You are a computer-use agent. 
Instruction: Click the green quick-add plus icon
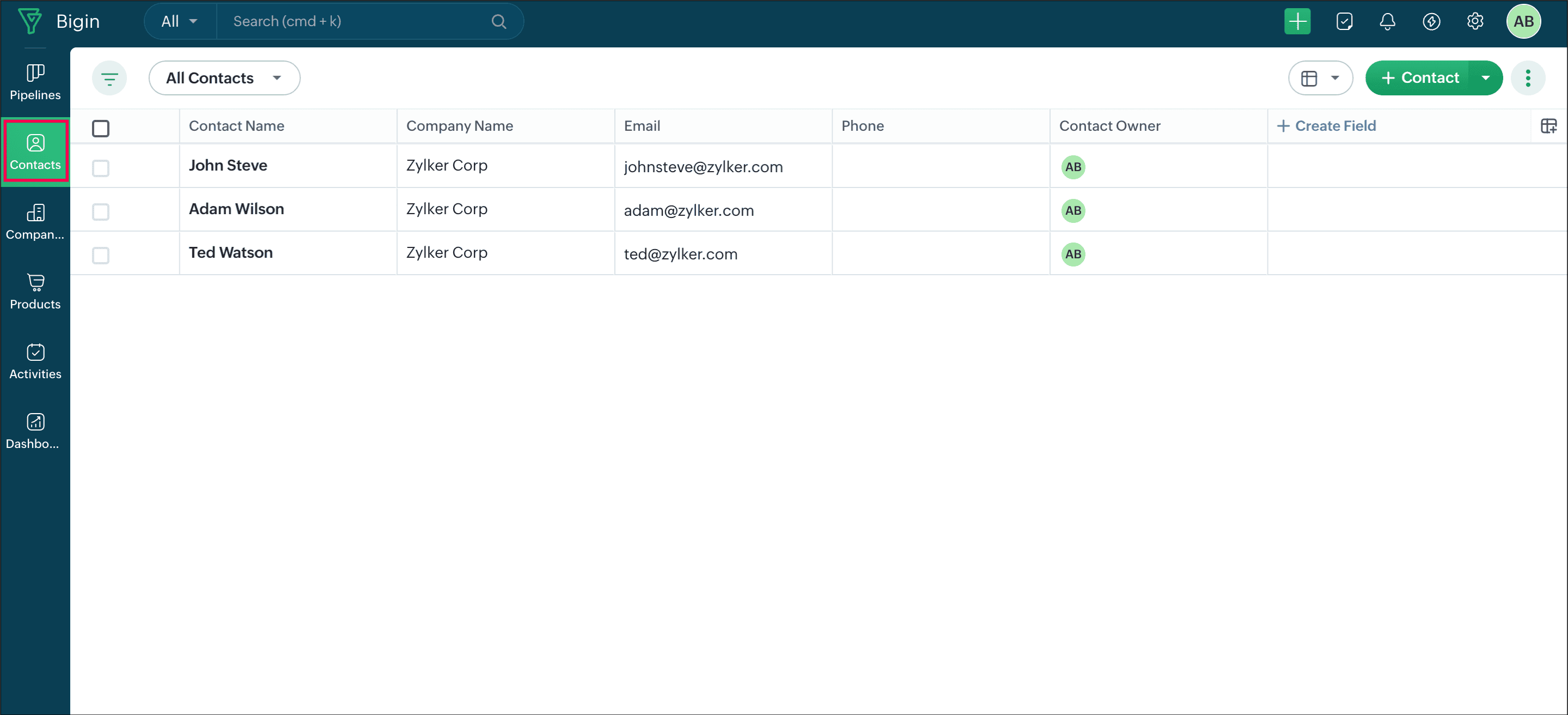(x=1297, y=22)
